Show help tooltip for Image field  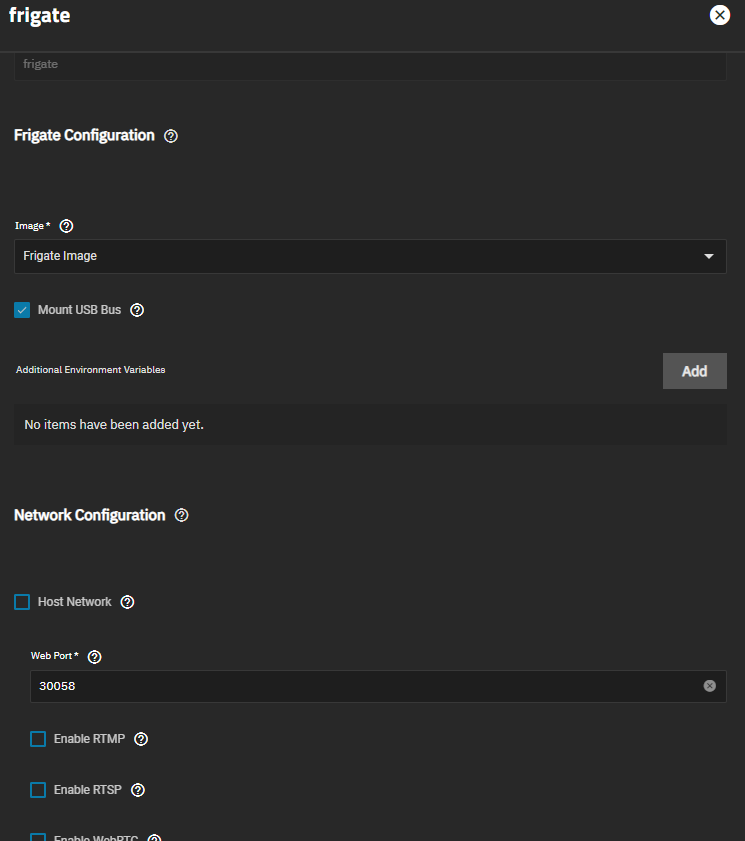point(66,226)
